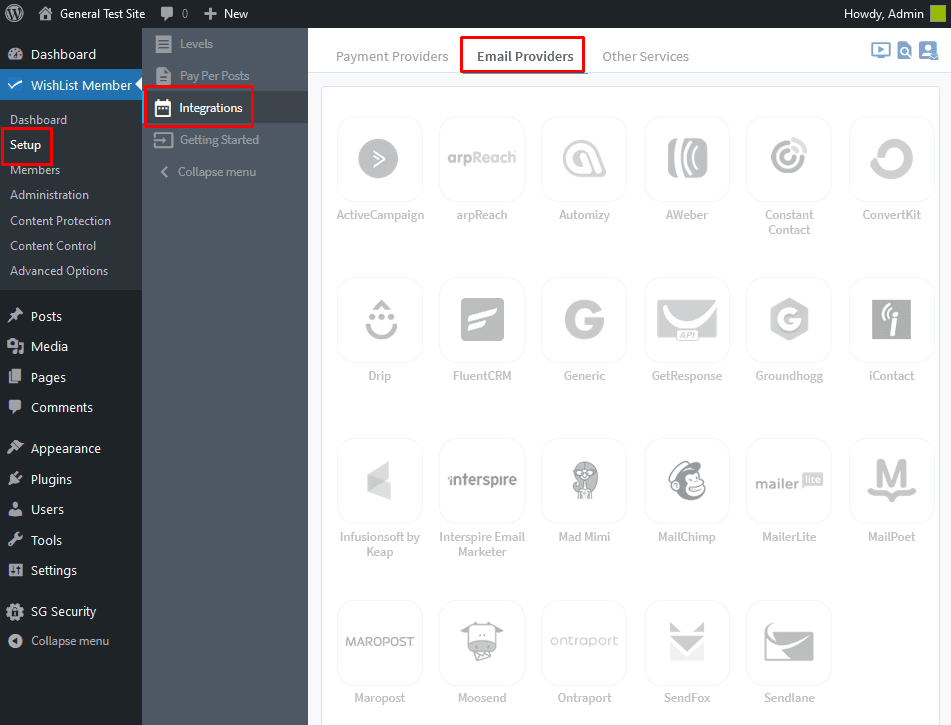
Task: Open Content Control section
Action: click(53, 246)
